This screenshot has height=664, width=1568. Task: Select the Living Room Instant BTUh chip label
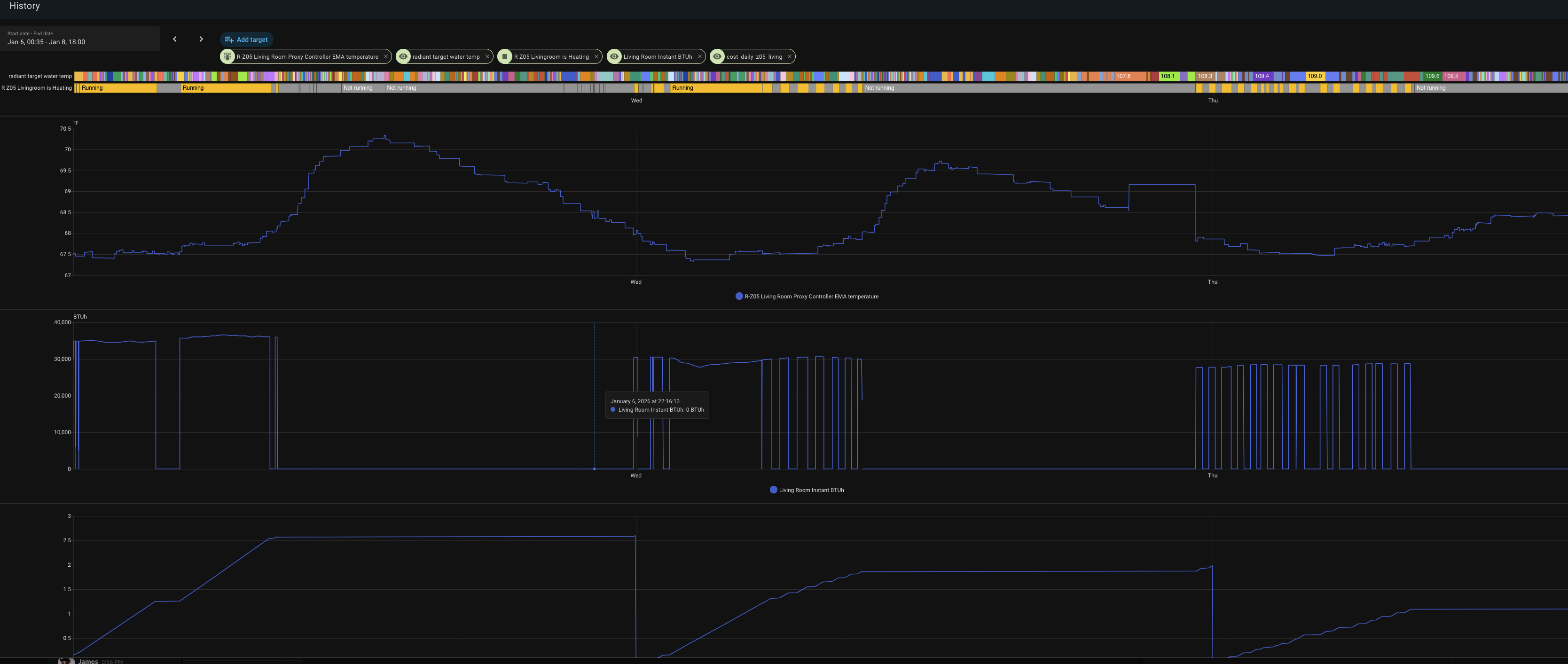click(658, 56)
